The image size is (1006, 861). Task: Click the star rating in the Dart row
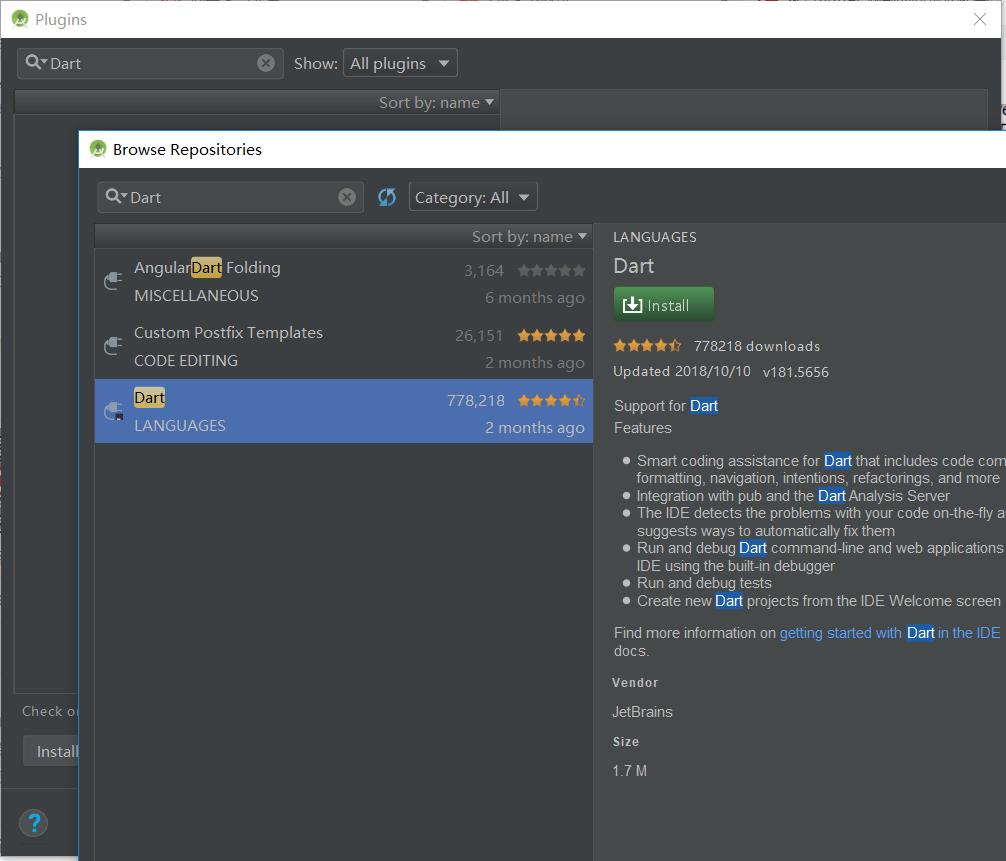(x=551, y=400)
